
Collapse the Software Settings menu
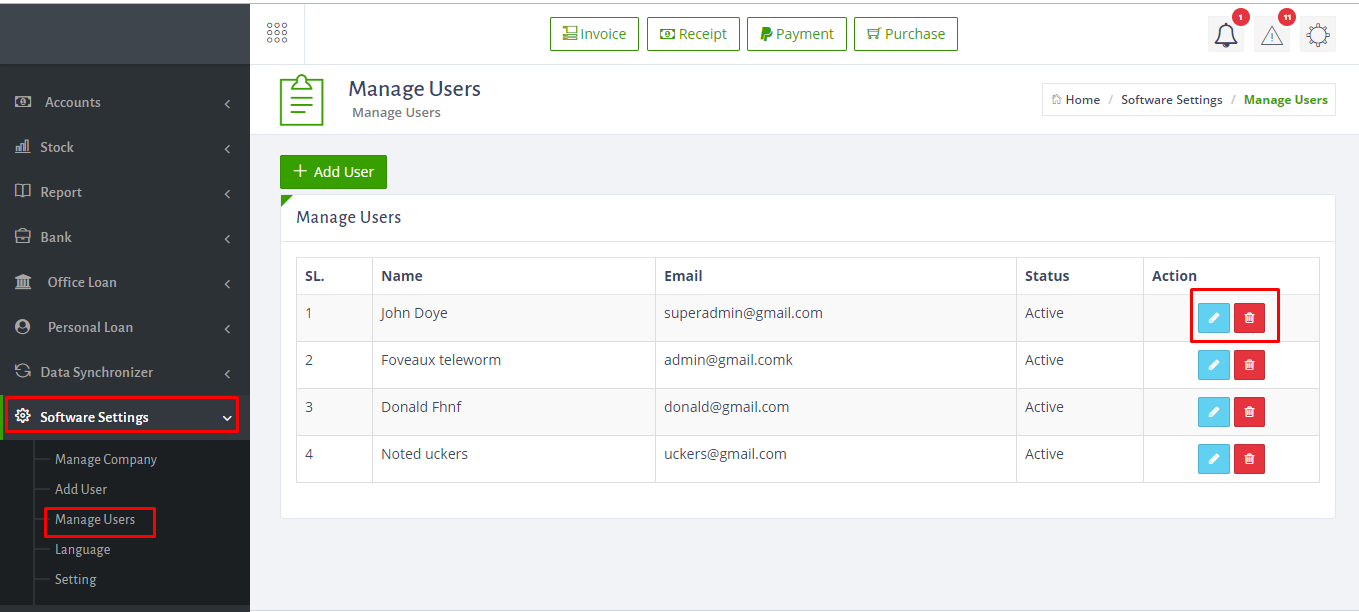(x=94, y=417)
